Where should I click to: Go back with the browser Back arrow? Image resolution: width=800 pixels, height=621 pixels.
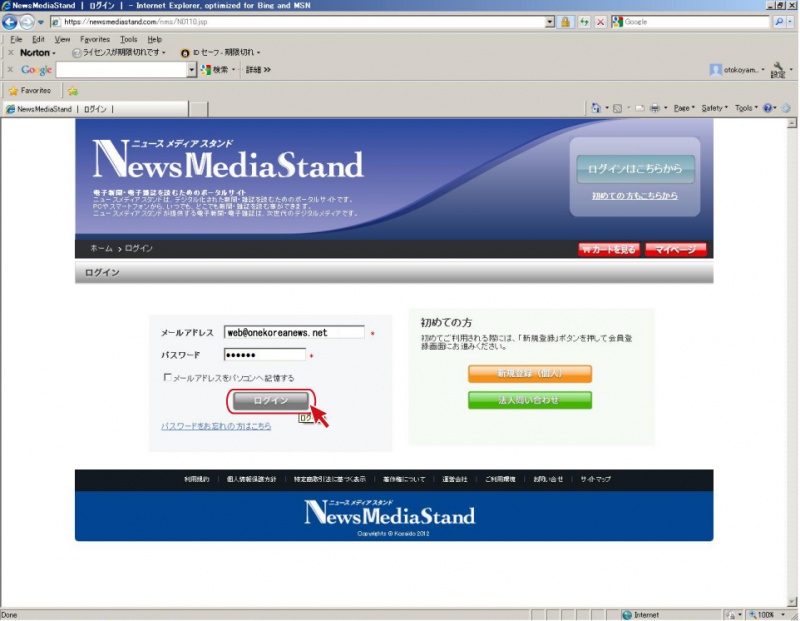click(10, 22)
